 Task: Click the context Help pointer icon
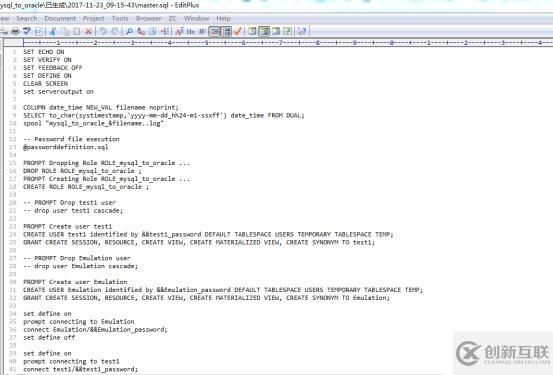click(x=302, y=31)
